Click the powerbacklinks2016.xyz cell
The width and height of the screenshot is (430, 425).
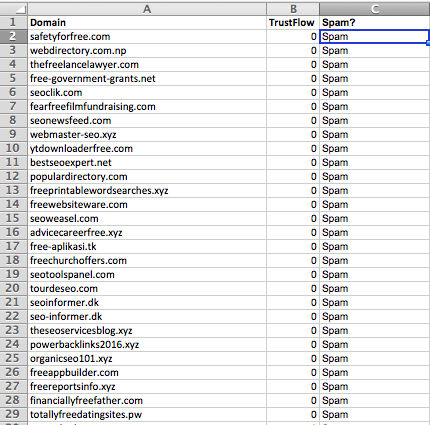pyautogui.click(x=147, y=345)
